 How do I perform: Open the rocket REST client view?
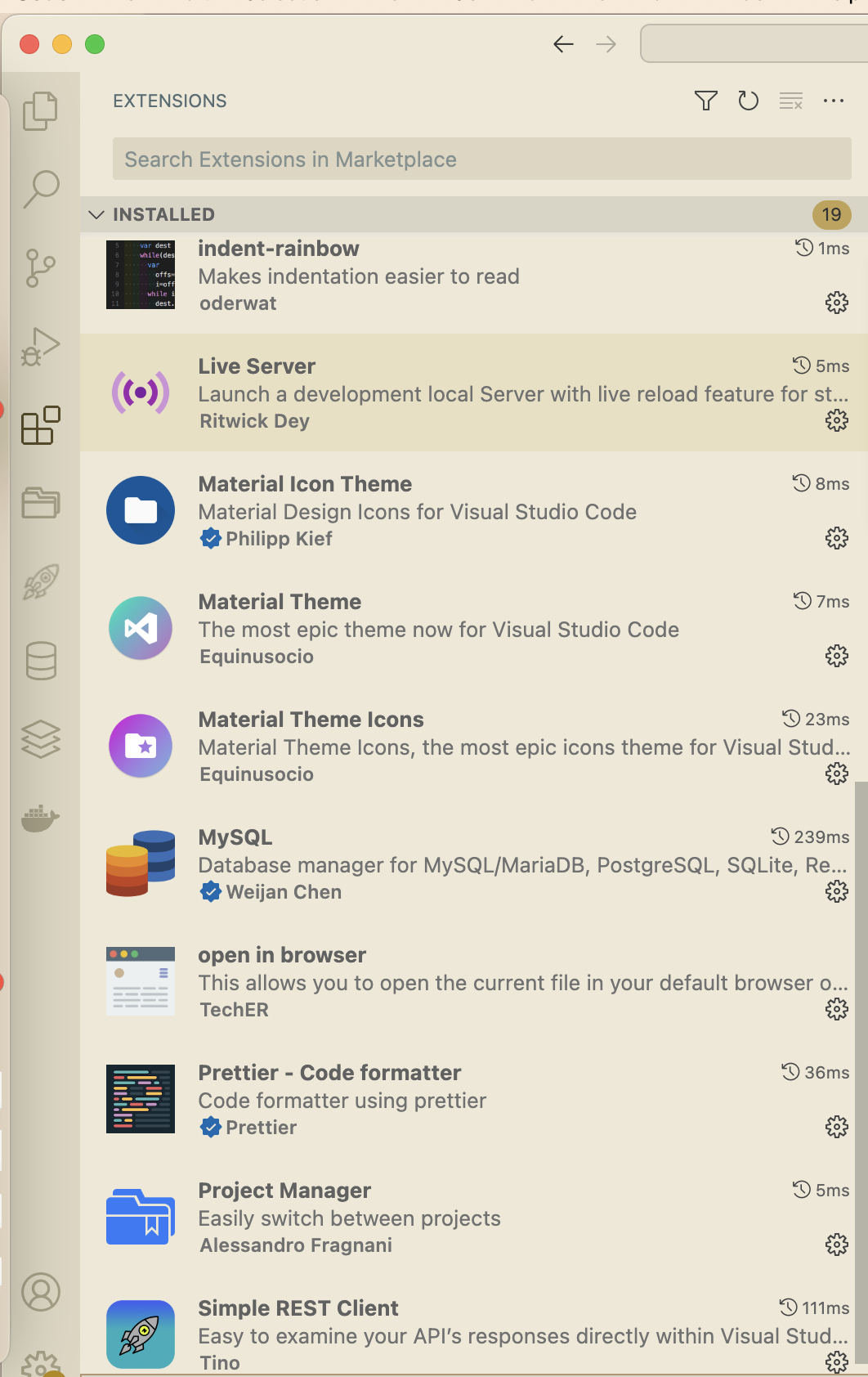(41, 581)
